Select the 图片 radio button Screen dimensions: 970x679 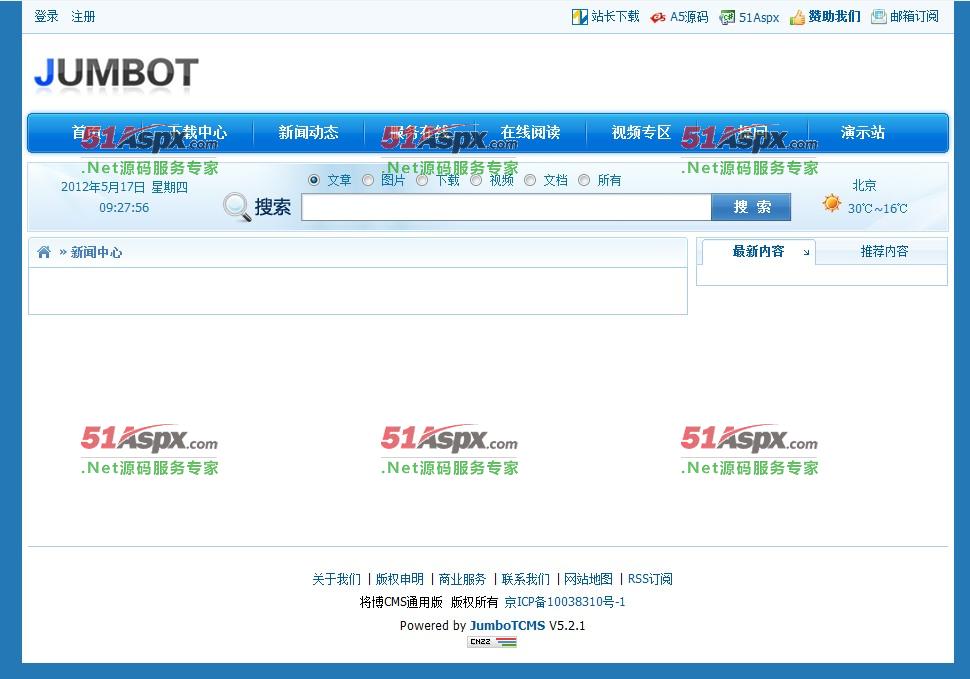(x=368, y=180)
